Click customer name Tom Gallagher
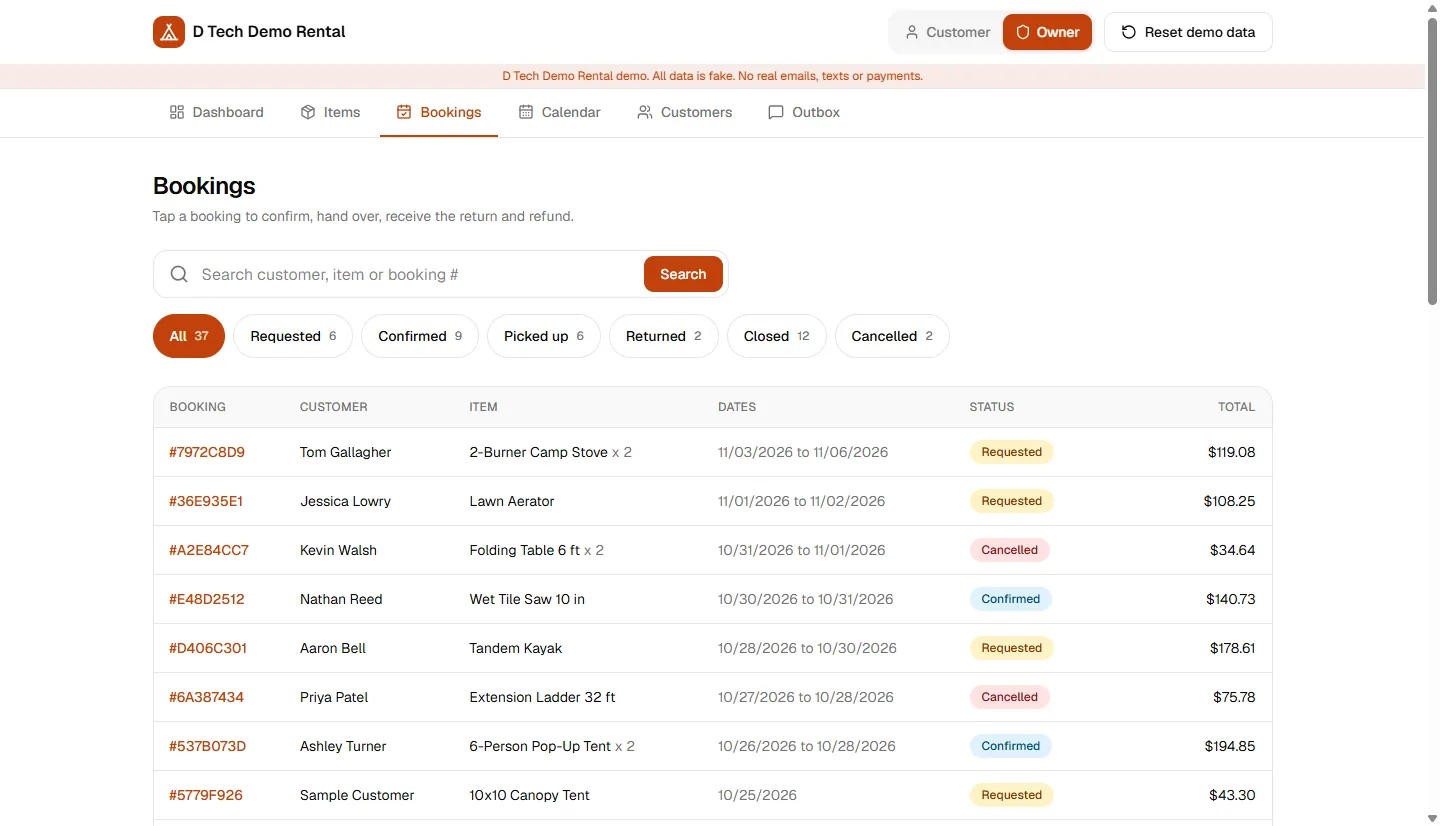1440x826 pixels. coord(345,452)
